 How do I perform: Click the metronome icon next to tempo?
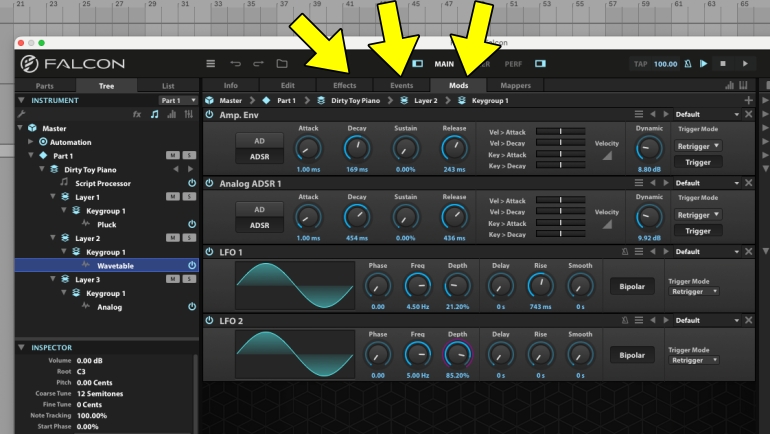(x=688, y=63)
